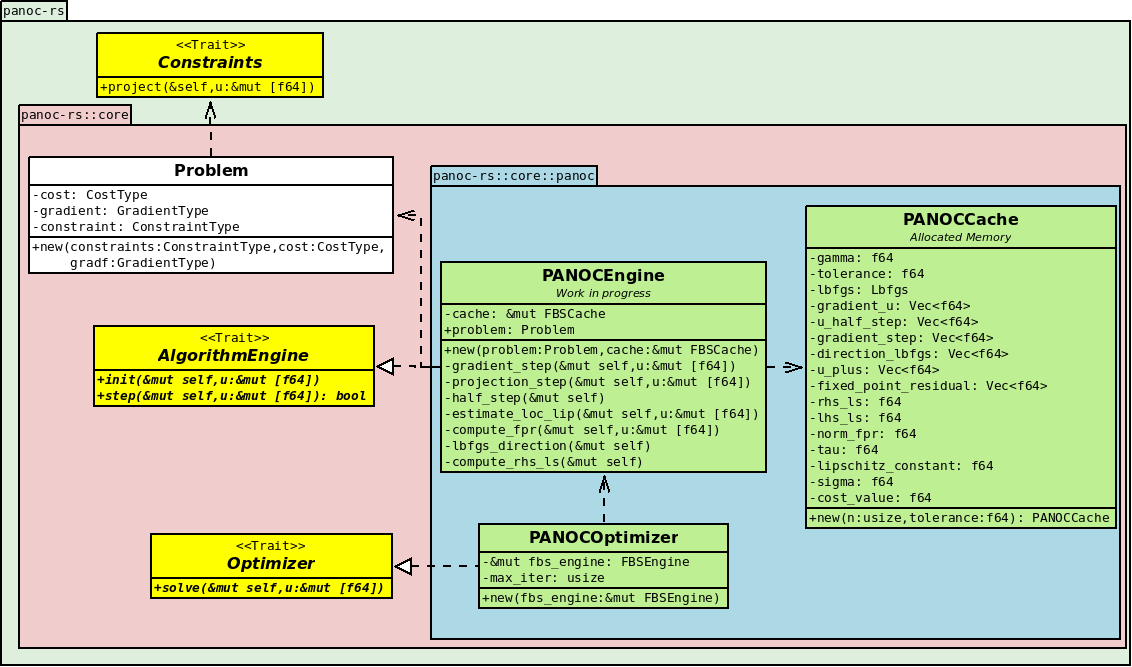Select the solve(&mut self,u:&mut [f64]) method
The image size is (1132, 667).
click(268, 588)
